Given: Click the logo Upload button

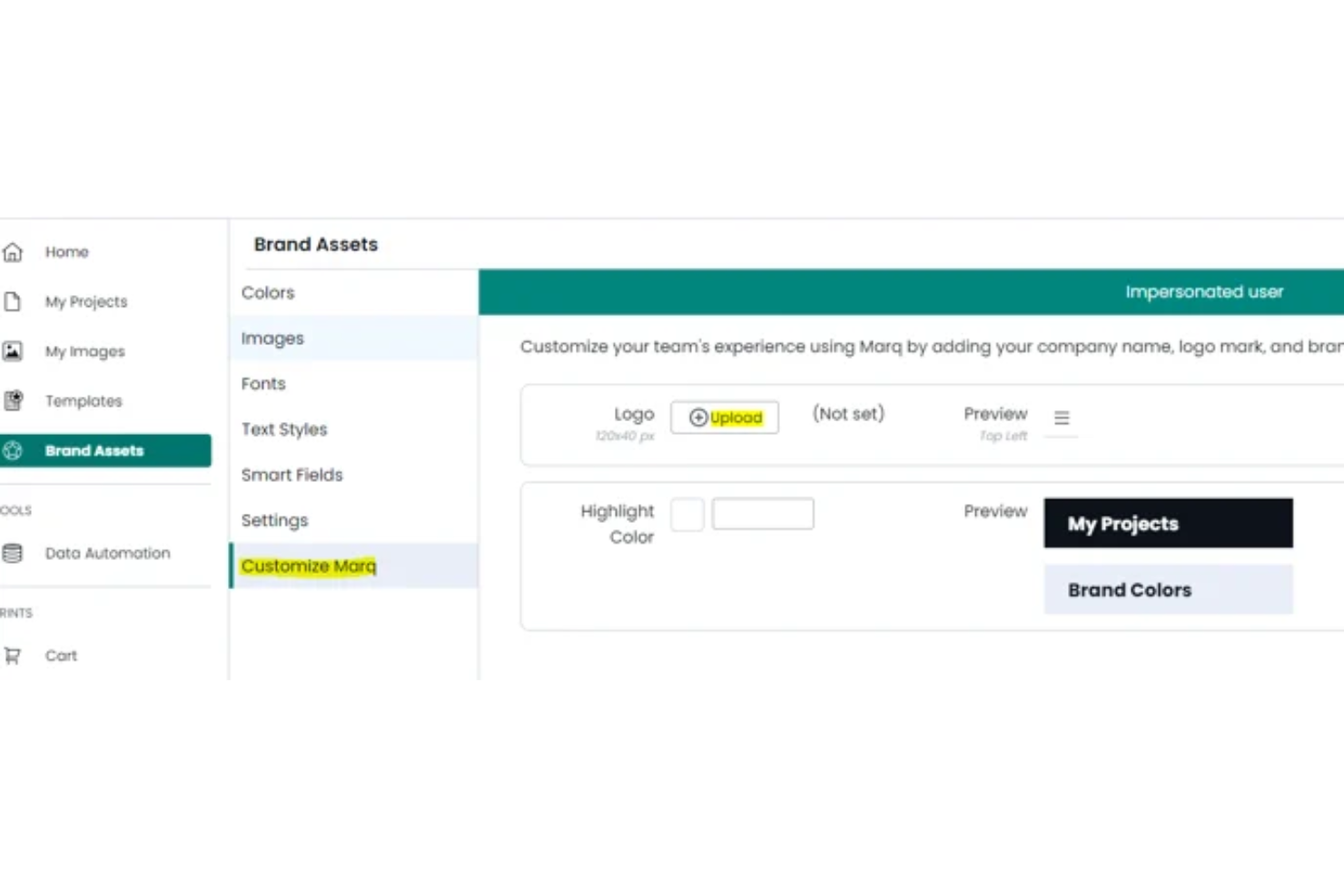Looking at the screenshot, I should tap(725, 418).
